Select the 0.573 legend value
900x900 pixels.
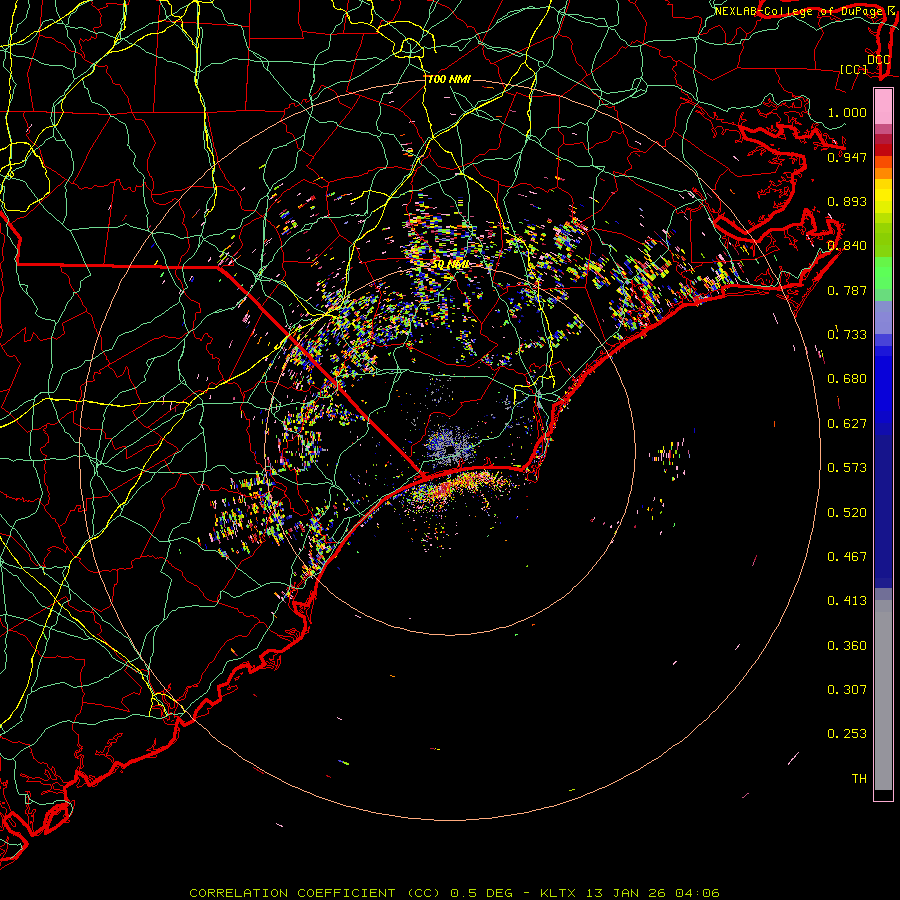(847, 468)
